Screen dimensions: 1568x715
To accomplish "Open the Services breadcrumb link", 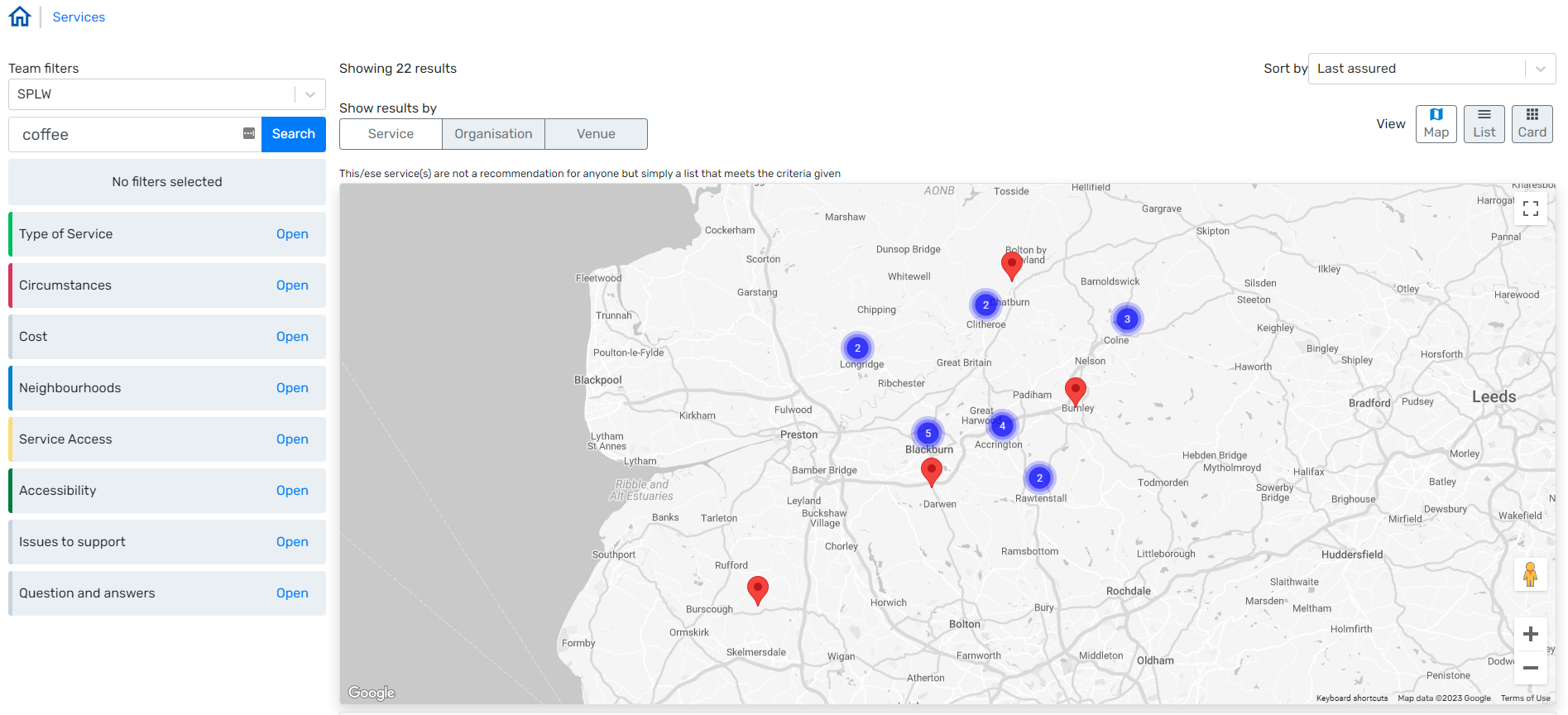I will (x=79, y=17).
